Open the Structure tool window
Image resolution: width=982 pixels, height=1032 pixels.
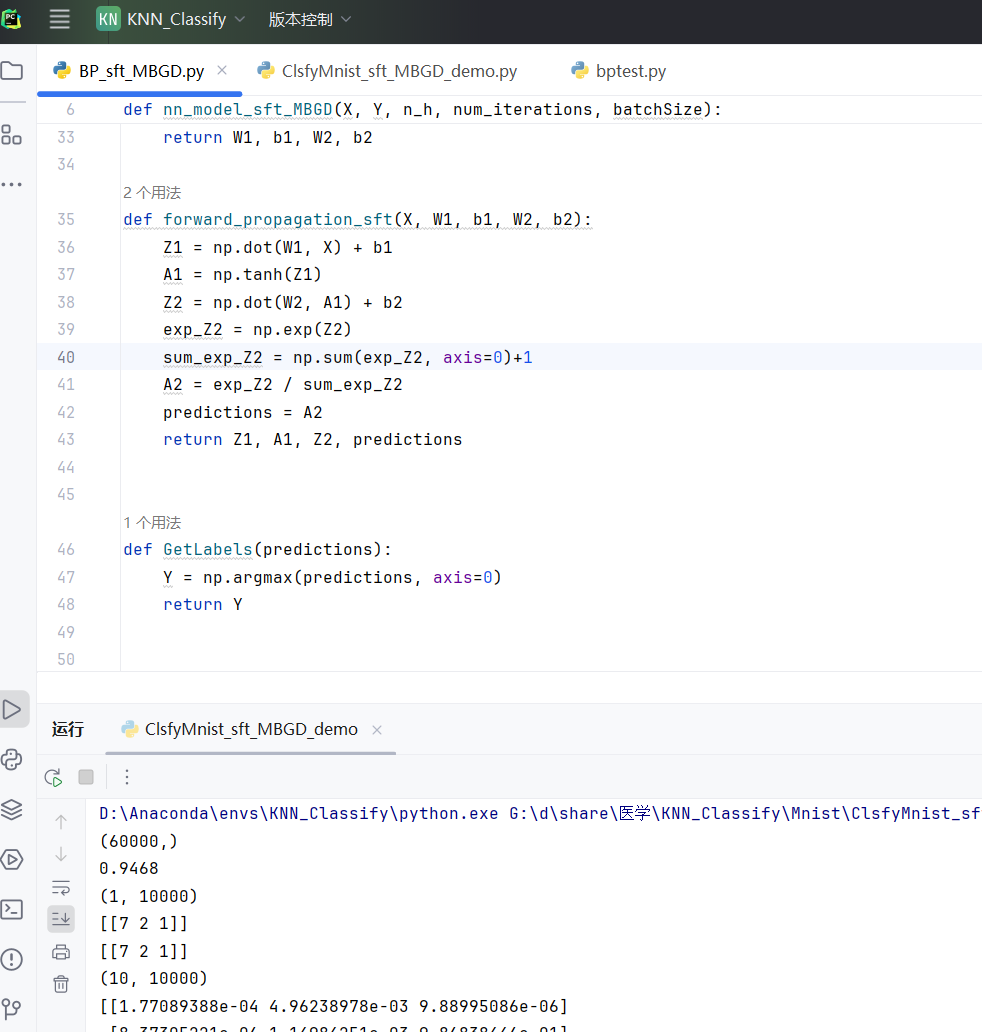[12, 135]
